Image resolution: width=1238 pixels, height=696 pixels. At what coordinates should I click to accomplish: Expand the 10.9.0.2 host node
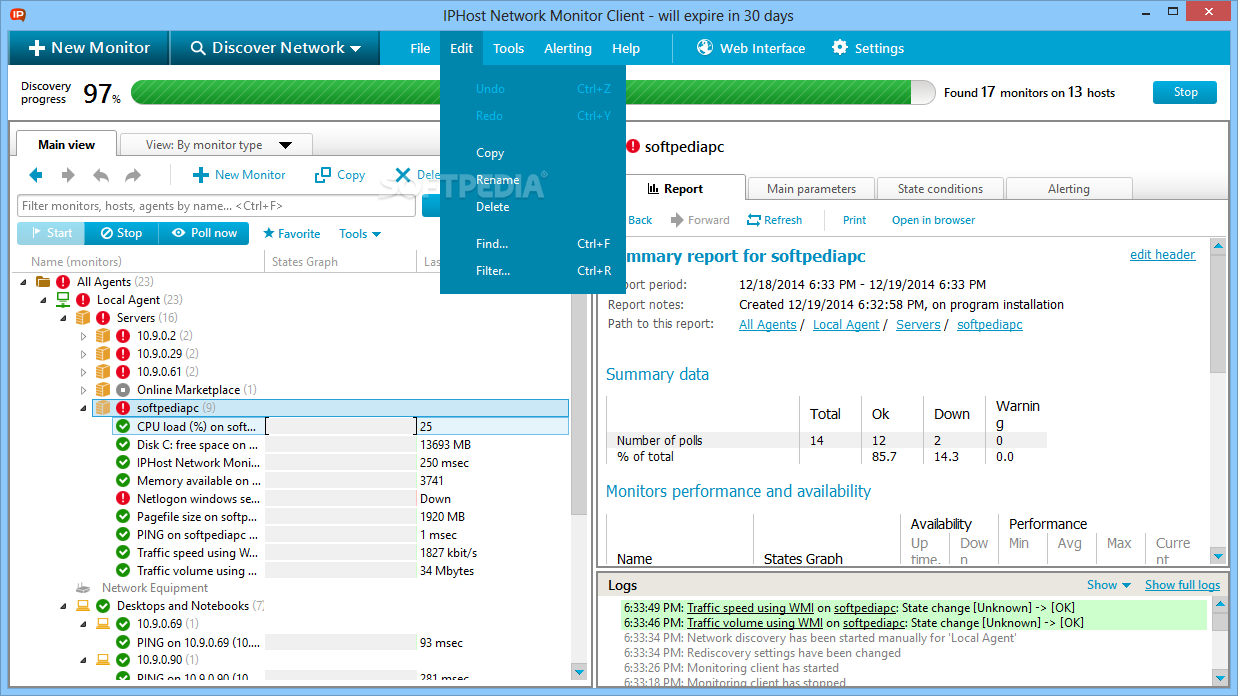coord(84,336)
